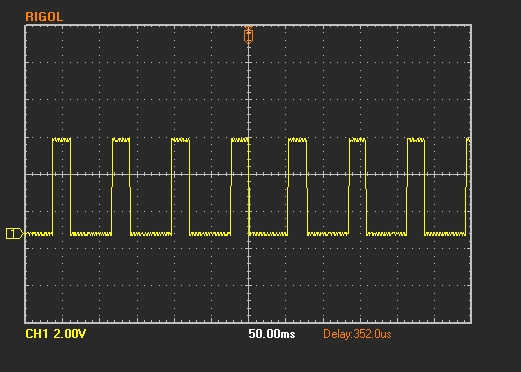Select the CH1 2.00V scale readout
The image size is (521, 372).
[56, 334]
